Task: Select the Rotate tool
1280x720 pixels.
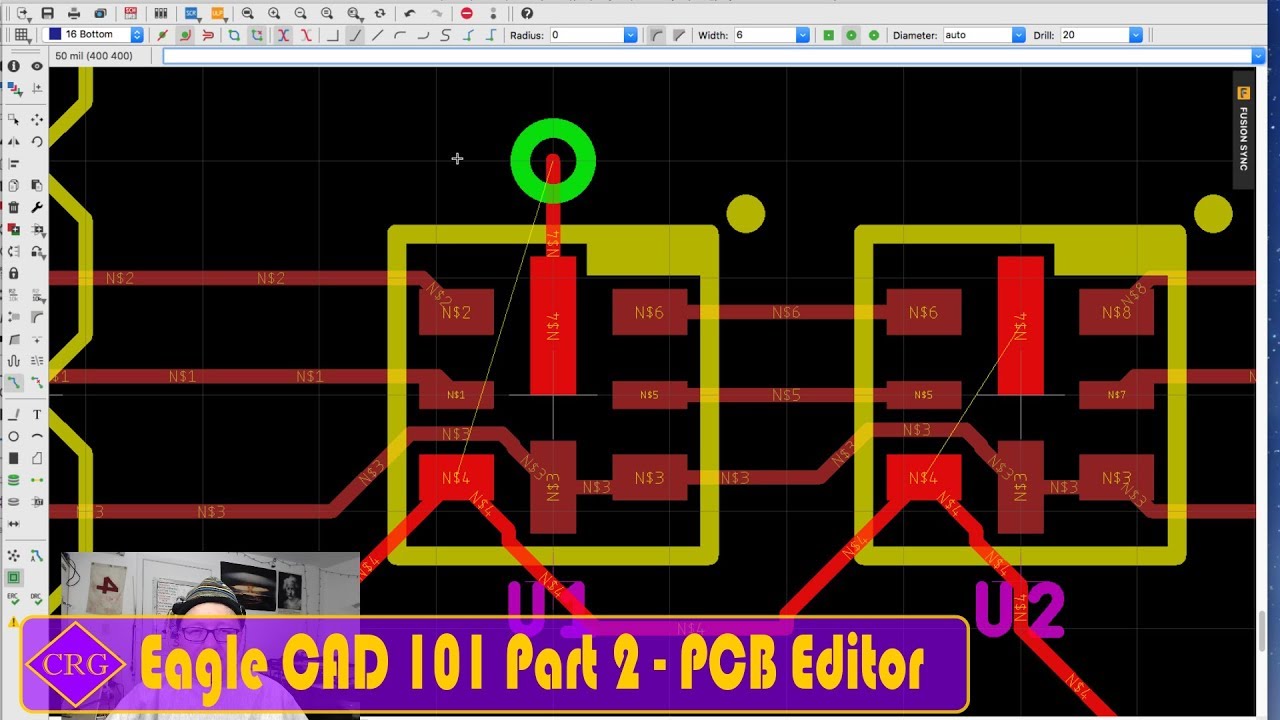Action: pos(37,141)
